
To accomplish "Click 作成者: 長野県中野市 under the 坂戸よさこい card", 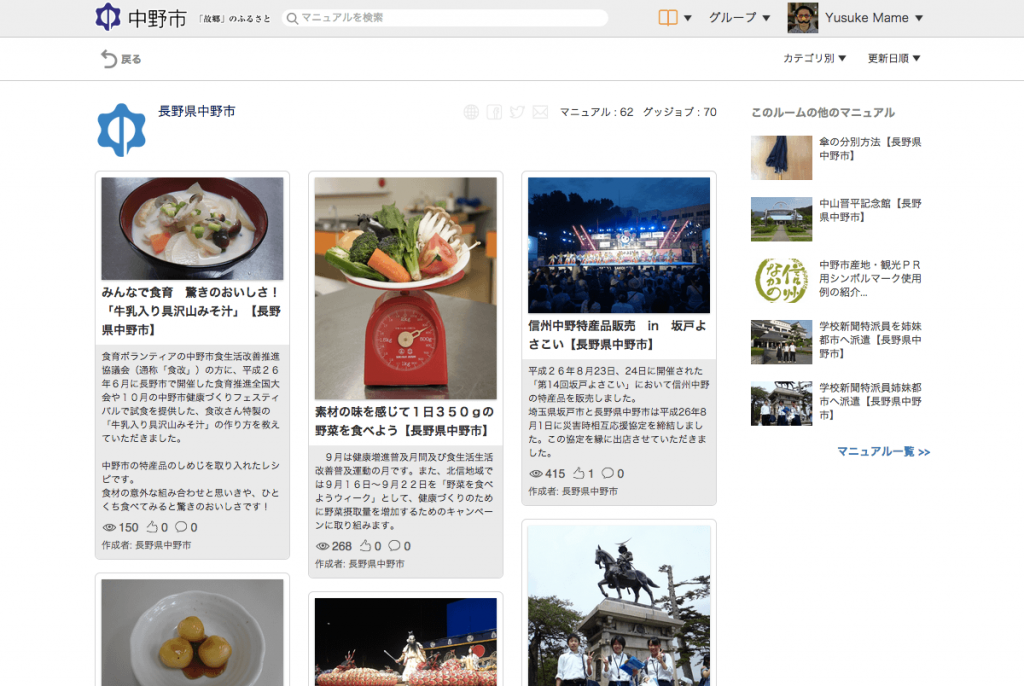I will point(573,491).
